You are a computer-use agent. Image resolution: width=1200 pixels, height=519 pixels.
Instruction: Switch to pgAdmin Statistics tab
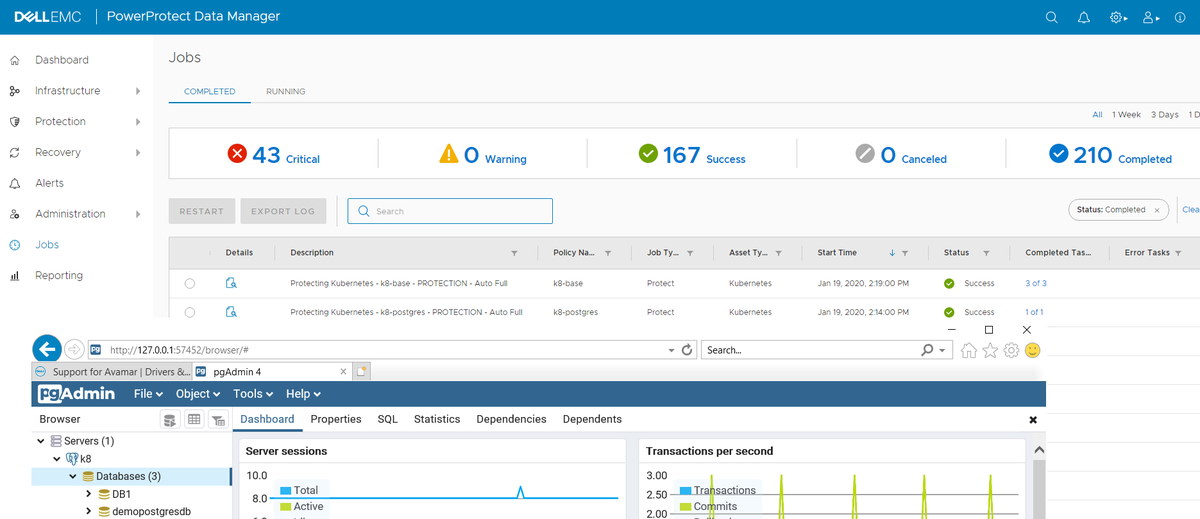[x=437, y=419]
